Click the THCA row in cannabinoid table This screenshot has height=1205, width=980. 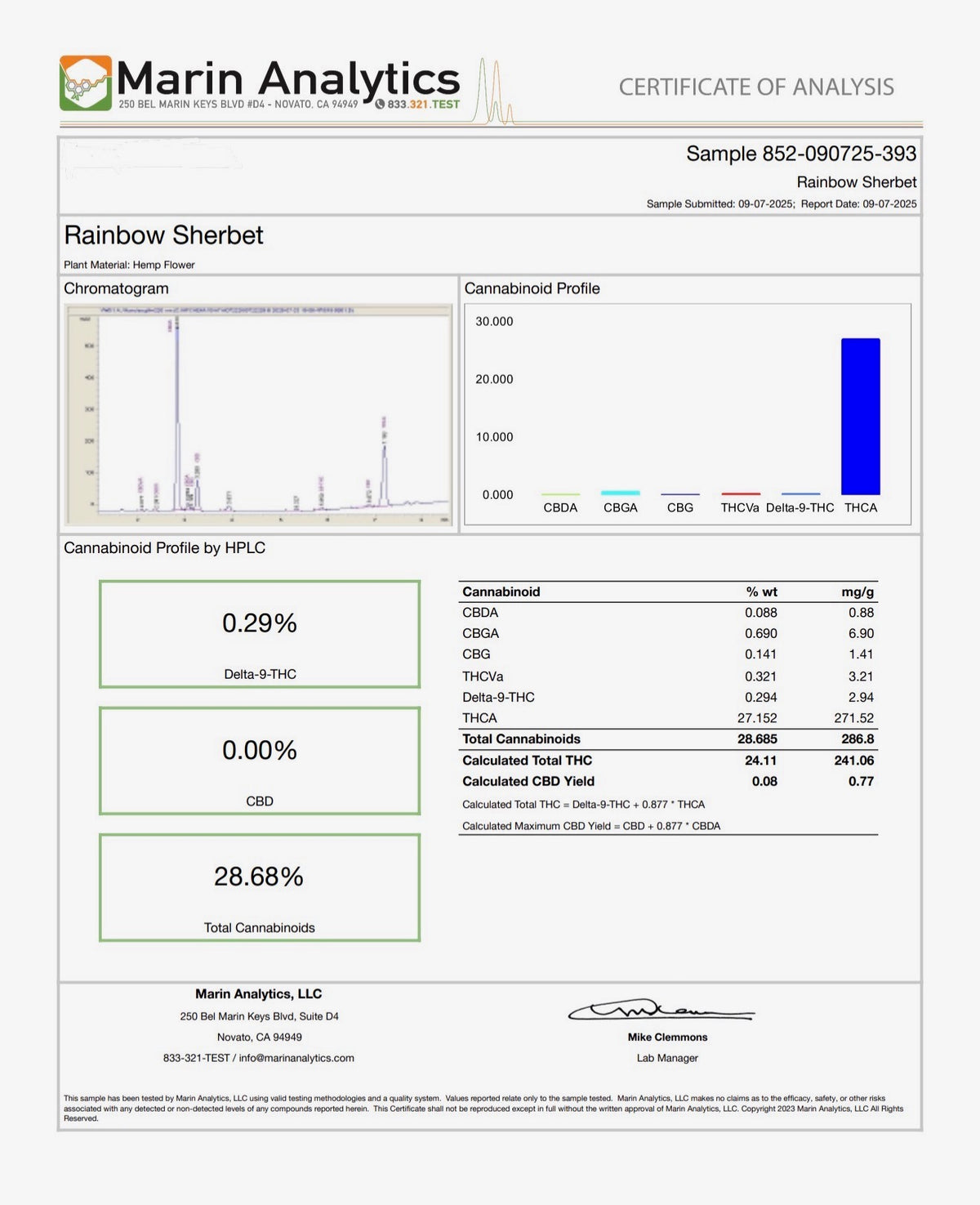[668, 718]
